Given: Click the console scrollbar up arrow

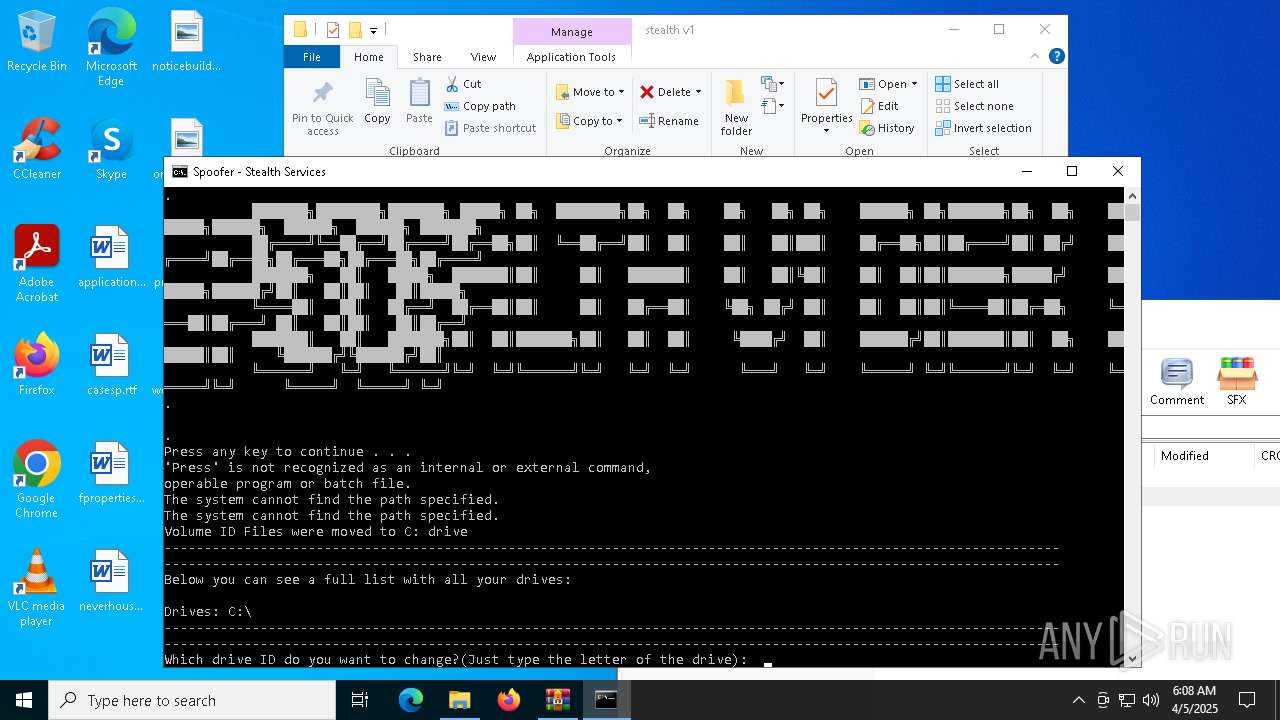Looking at the screenshot, I should 1132,195.
